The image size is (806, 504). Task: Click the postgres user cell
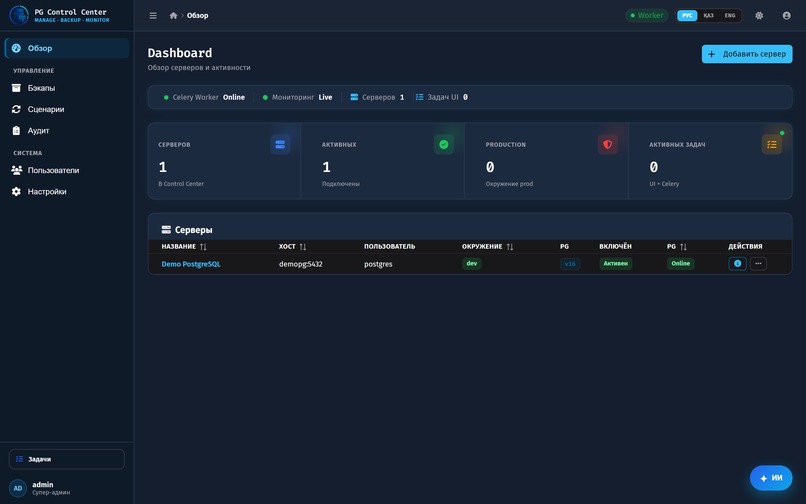click(x=378, y=264)
